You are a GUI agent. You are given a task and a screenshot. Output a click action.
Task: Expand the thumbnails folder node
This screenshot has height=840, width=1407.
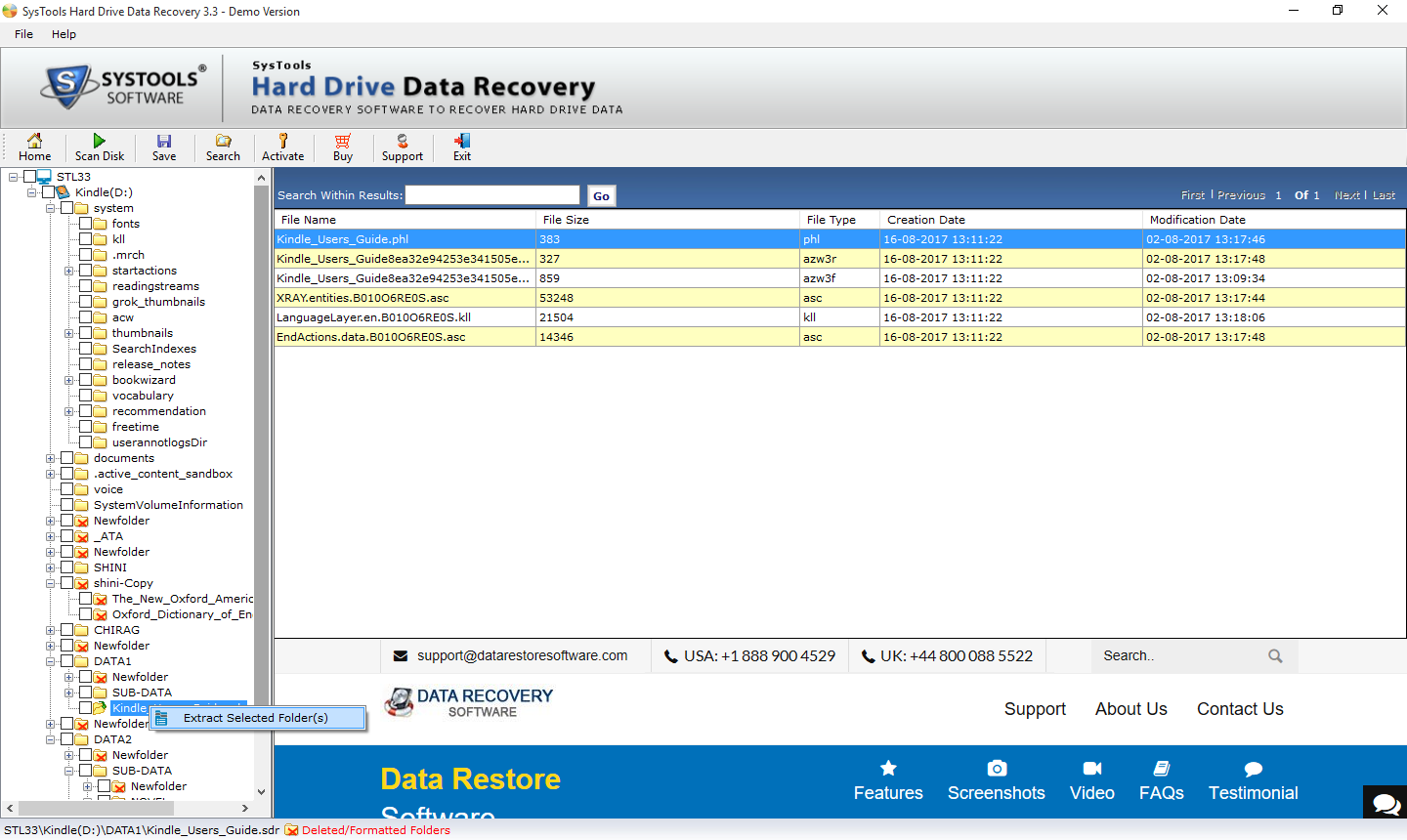click(x=68, y=333)
